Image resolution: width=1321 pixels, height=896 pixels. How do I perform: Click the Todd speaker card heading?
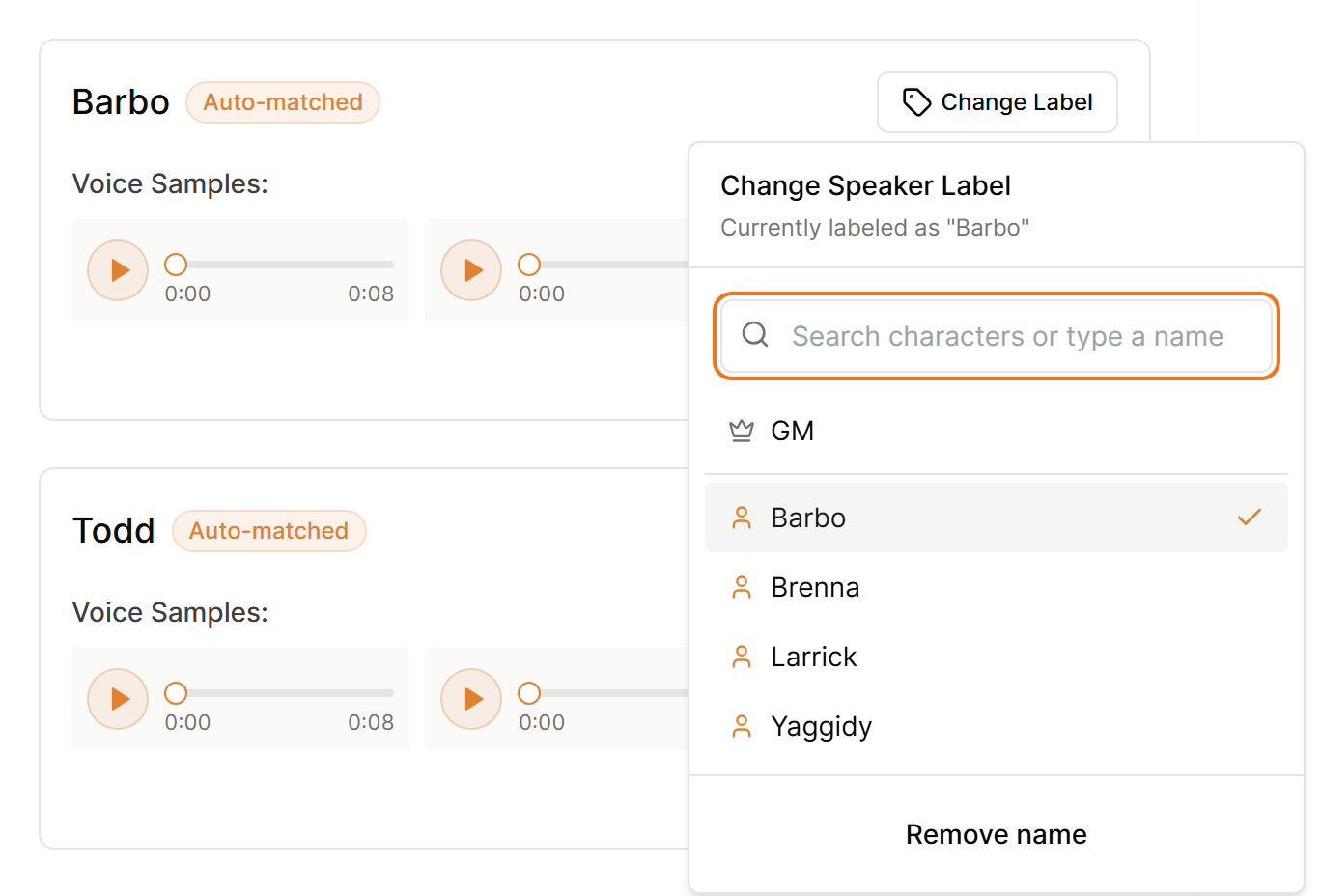coord(114,531)
